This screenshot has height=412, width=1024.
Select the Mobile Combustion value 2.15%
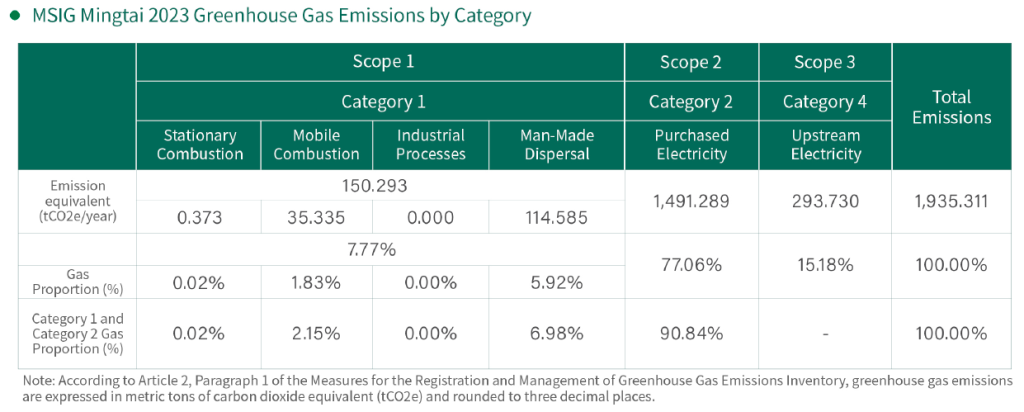tap(316, 334)
